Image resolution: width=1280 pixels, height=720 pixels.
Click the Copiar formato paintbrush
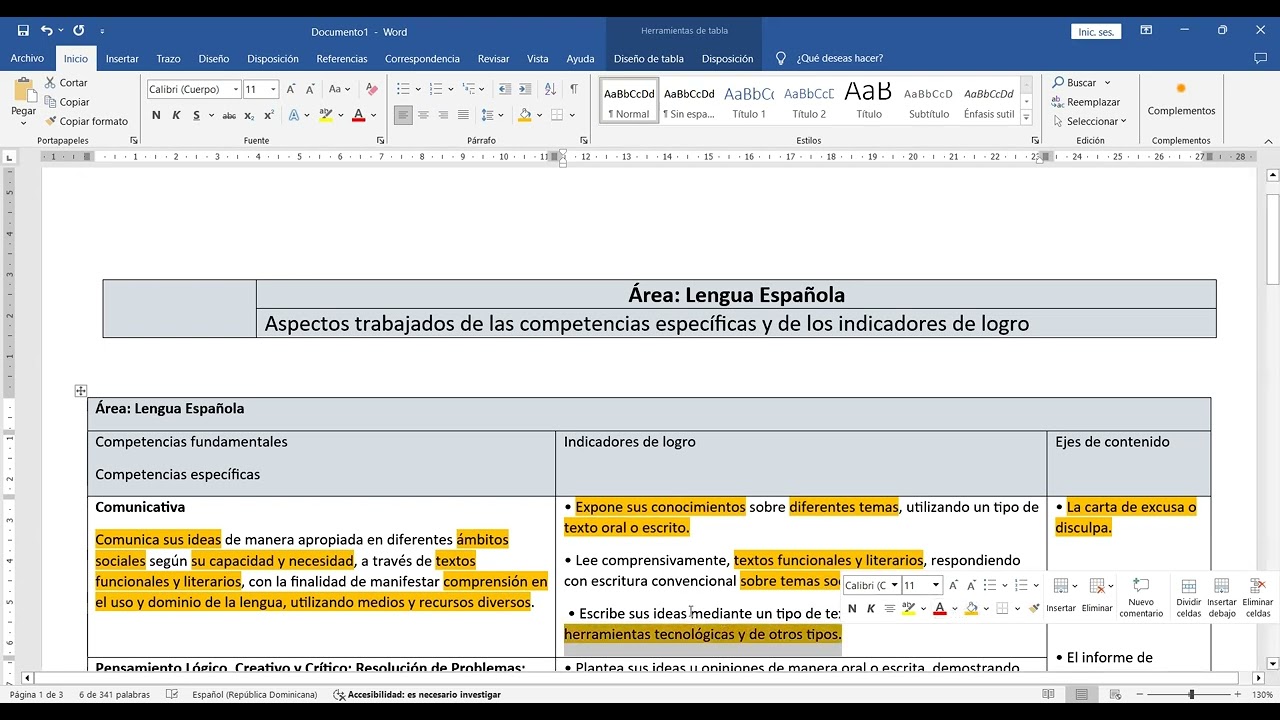[50, 121]
